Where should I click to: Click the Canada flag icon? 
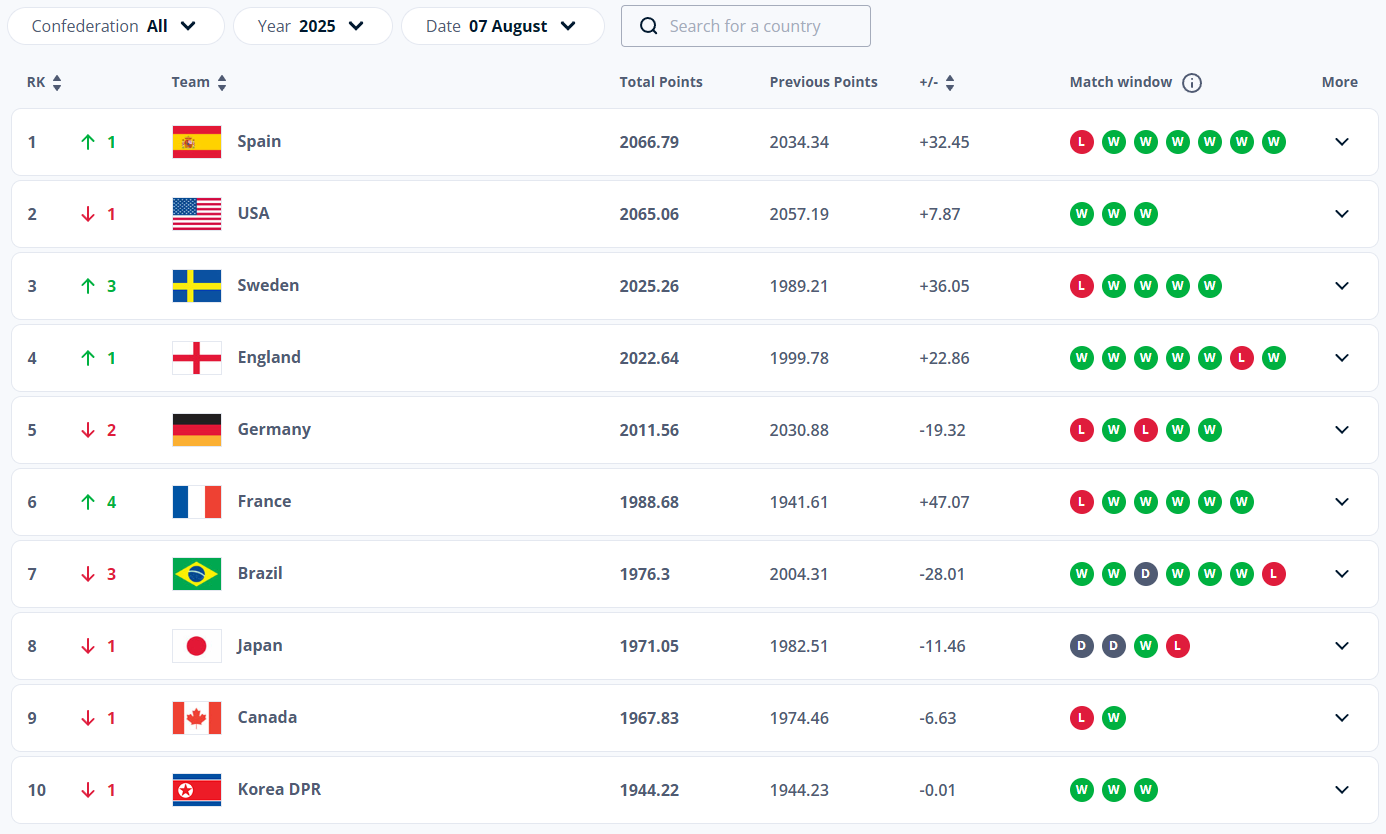point(197,718)
